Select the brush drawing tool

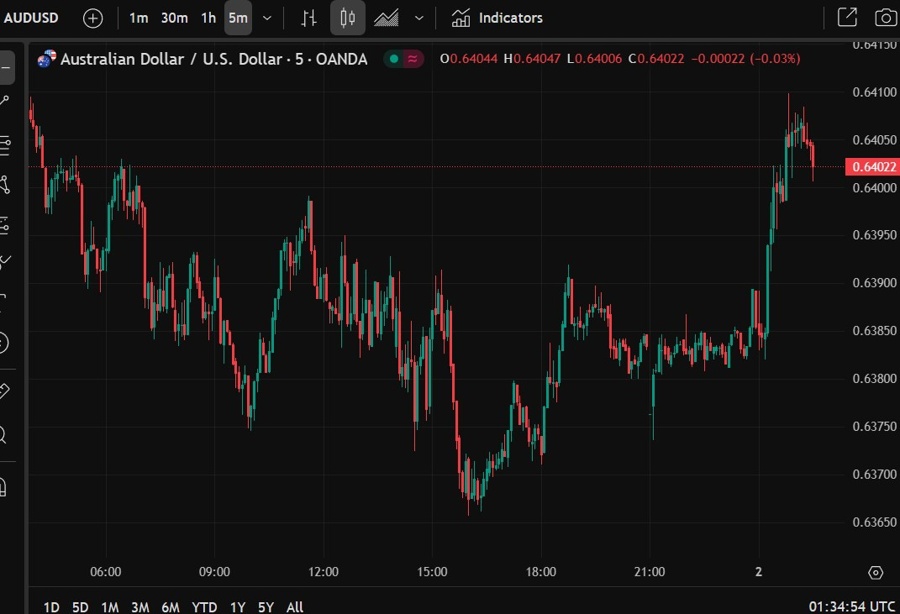(x=5, y=262)
